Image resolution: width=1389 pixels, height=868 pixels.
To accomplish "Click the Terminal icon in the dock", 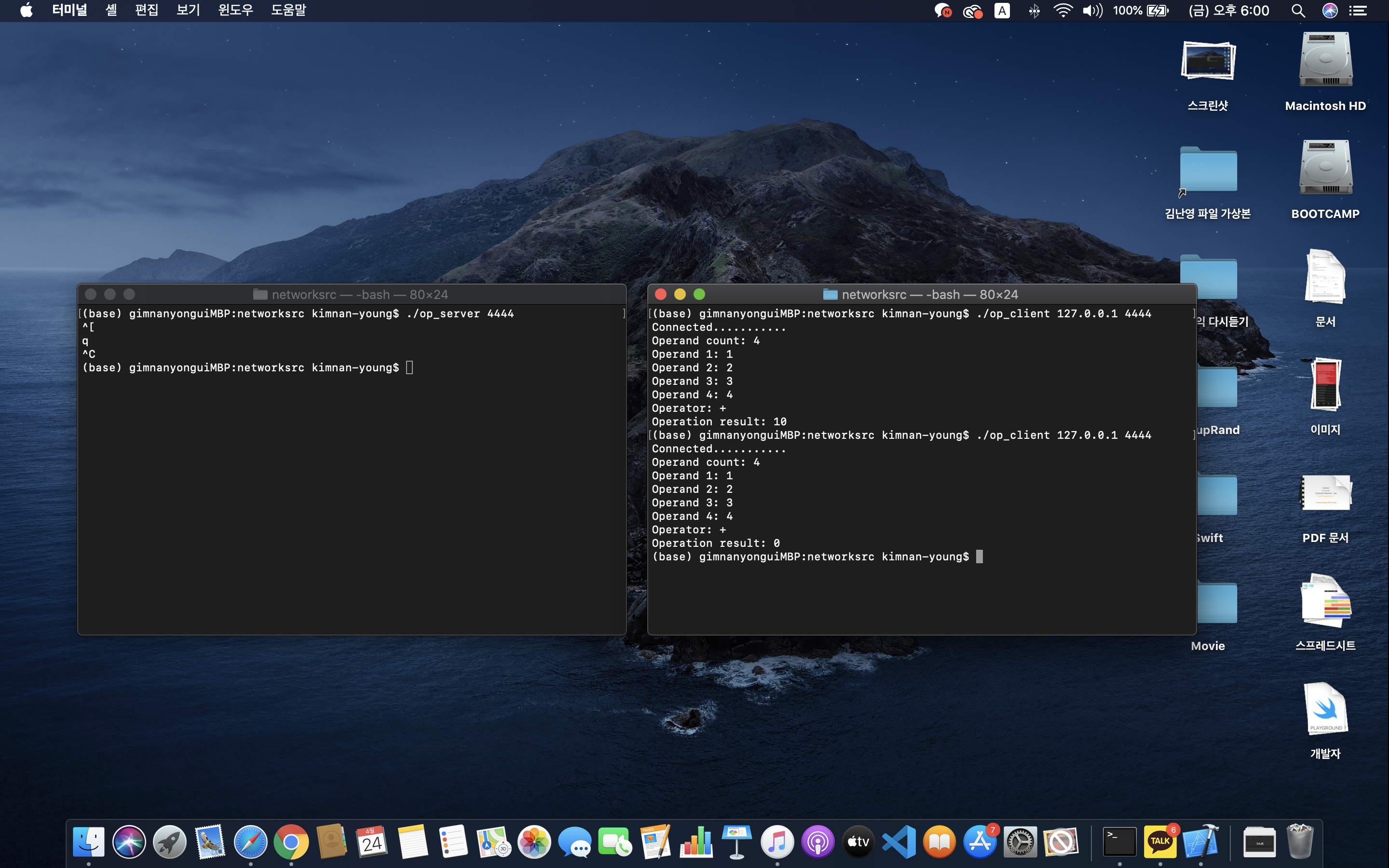I will pyautogui.click(x=1119, y=841).
